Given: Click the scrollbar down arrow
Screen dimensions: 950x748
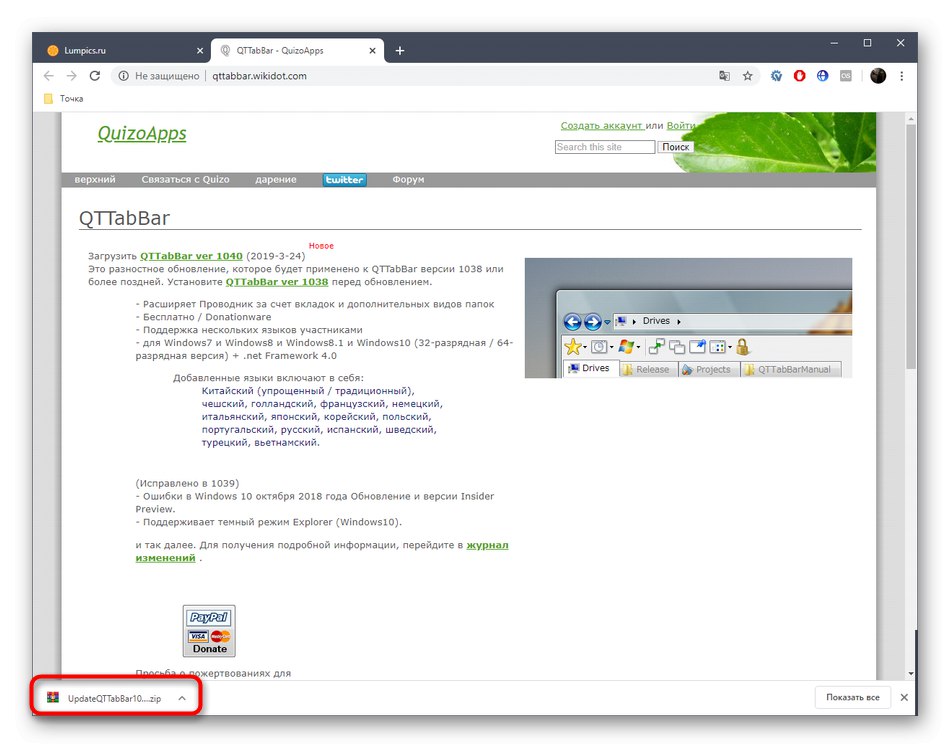Looking at the screenshot, I should click(x=911, y=674).
